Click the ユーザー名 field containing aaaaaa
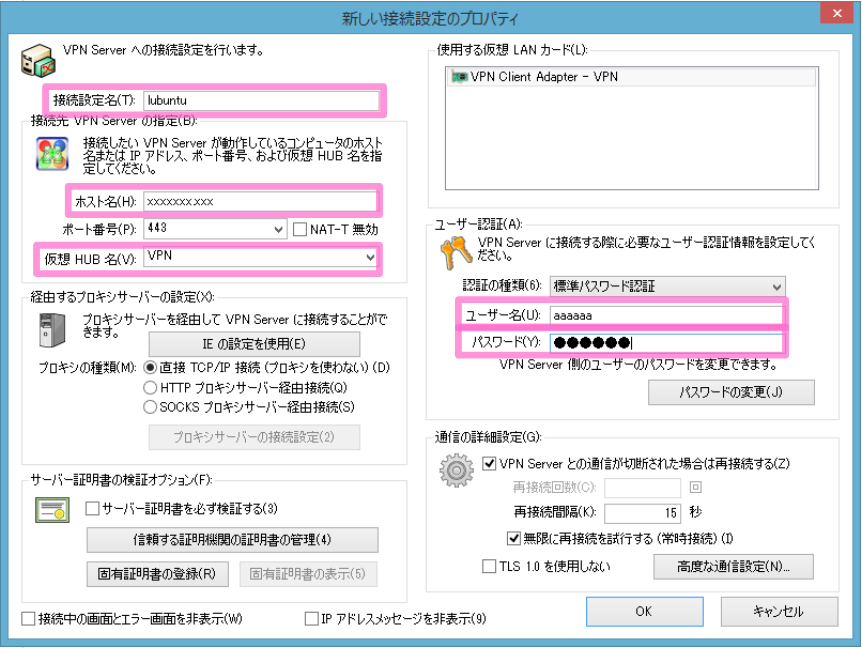The image size is (863, 648). [x=665, y=315]
